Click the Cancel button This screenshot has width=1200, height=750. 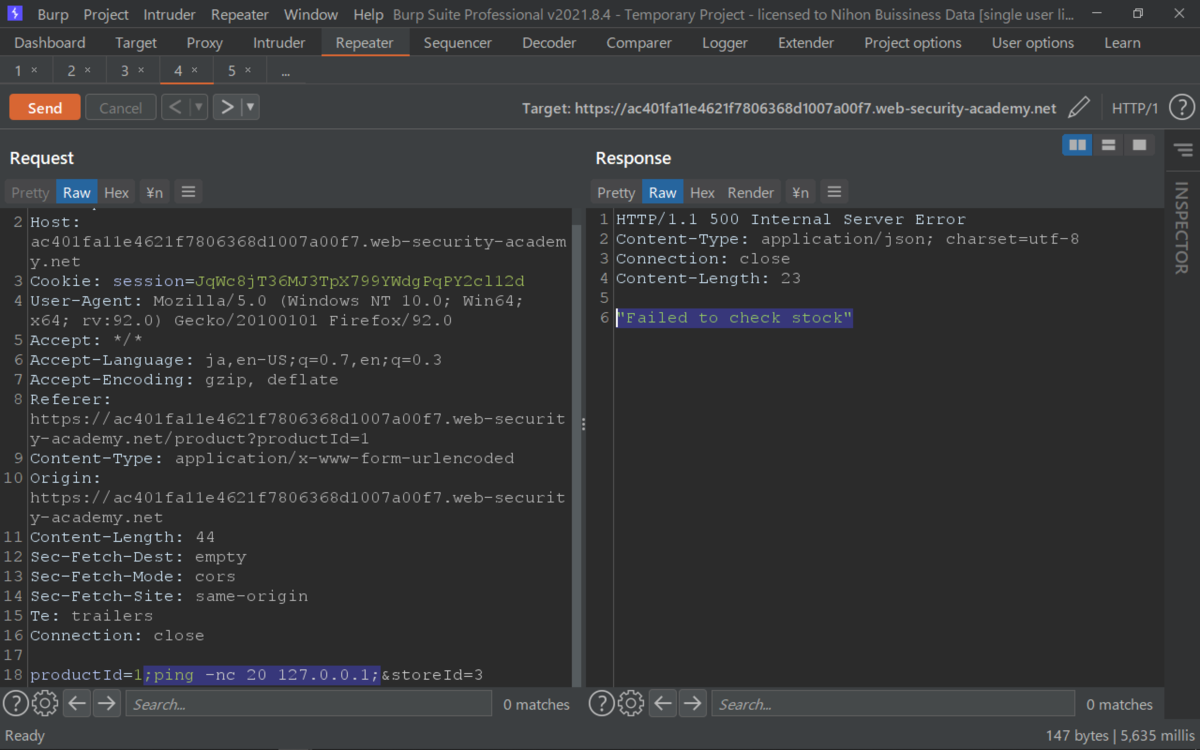tap(121, 108)
